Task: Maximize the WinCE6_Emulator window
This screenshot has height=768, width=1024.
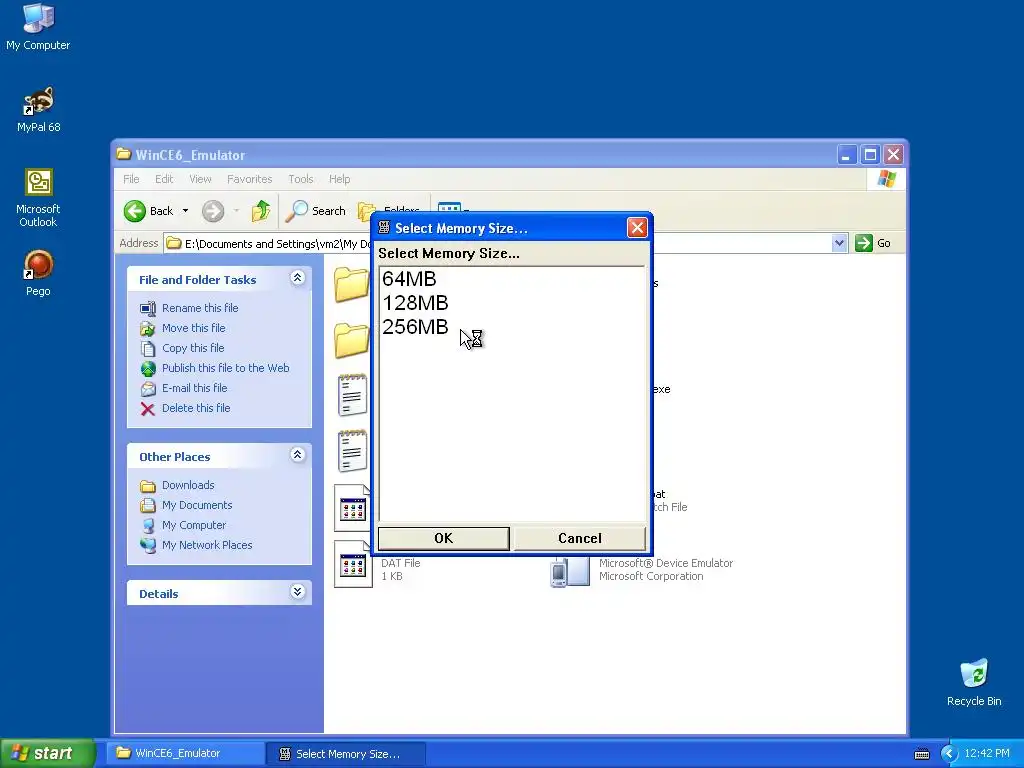Action: tap(870, 155)
